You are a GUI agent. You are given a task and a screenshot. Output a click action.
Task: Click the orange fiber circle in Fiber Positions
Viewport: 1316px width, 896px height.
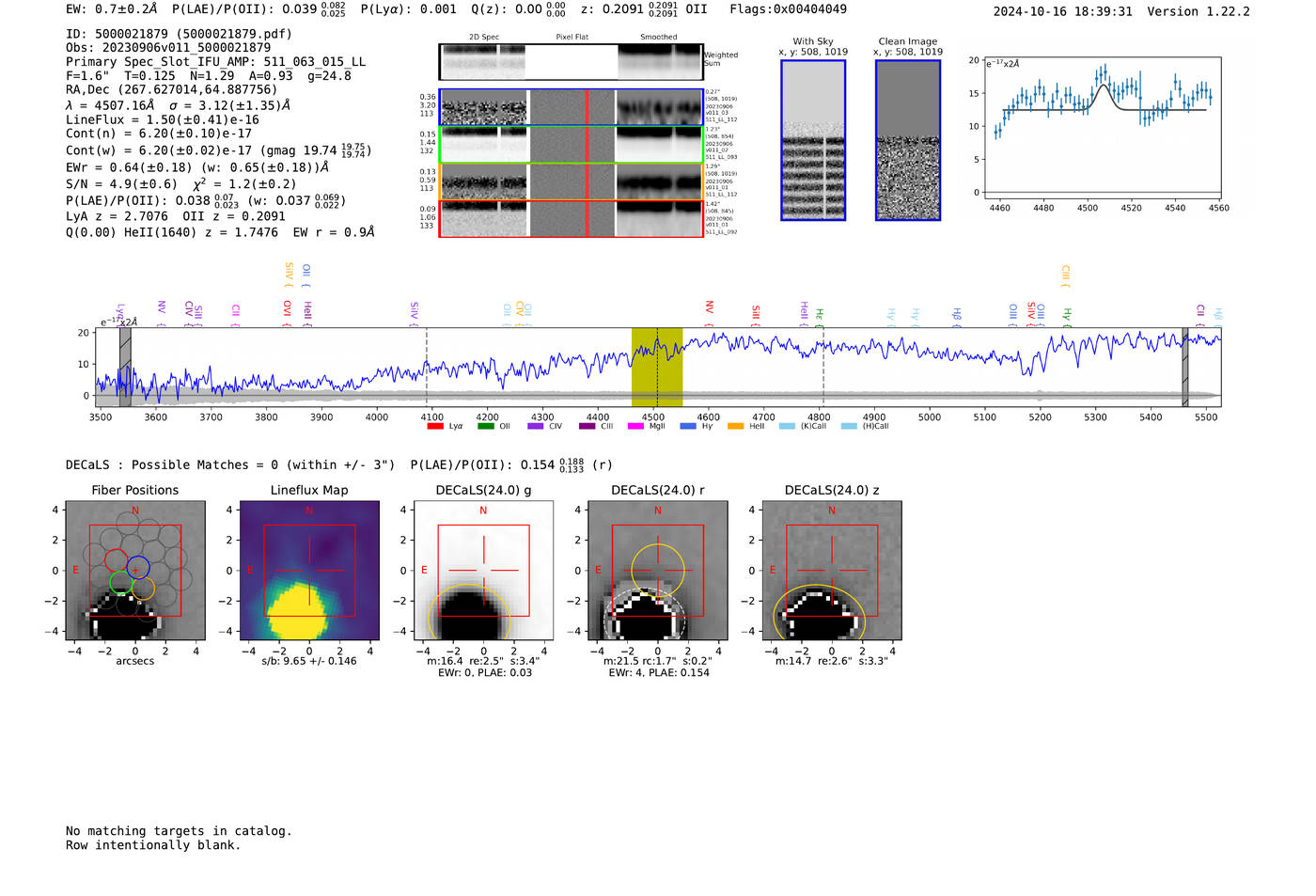pos(143,589)
